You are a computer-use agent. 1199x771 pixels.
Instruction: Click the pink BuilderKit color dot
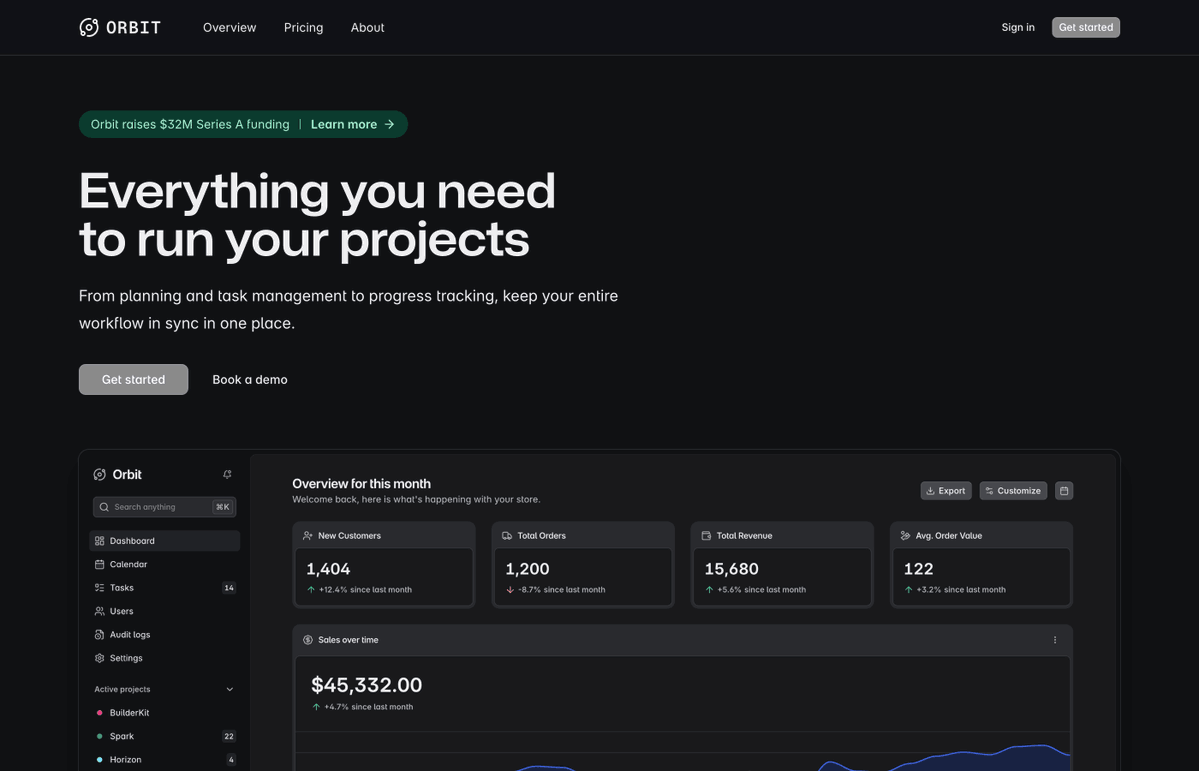(x=99, y=713)
